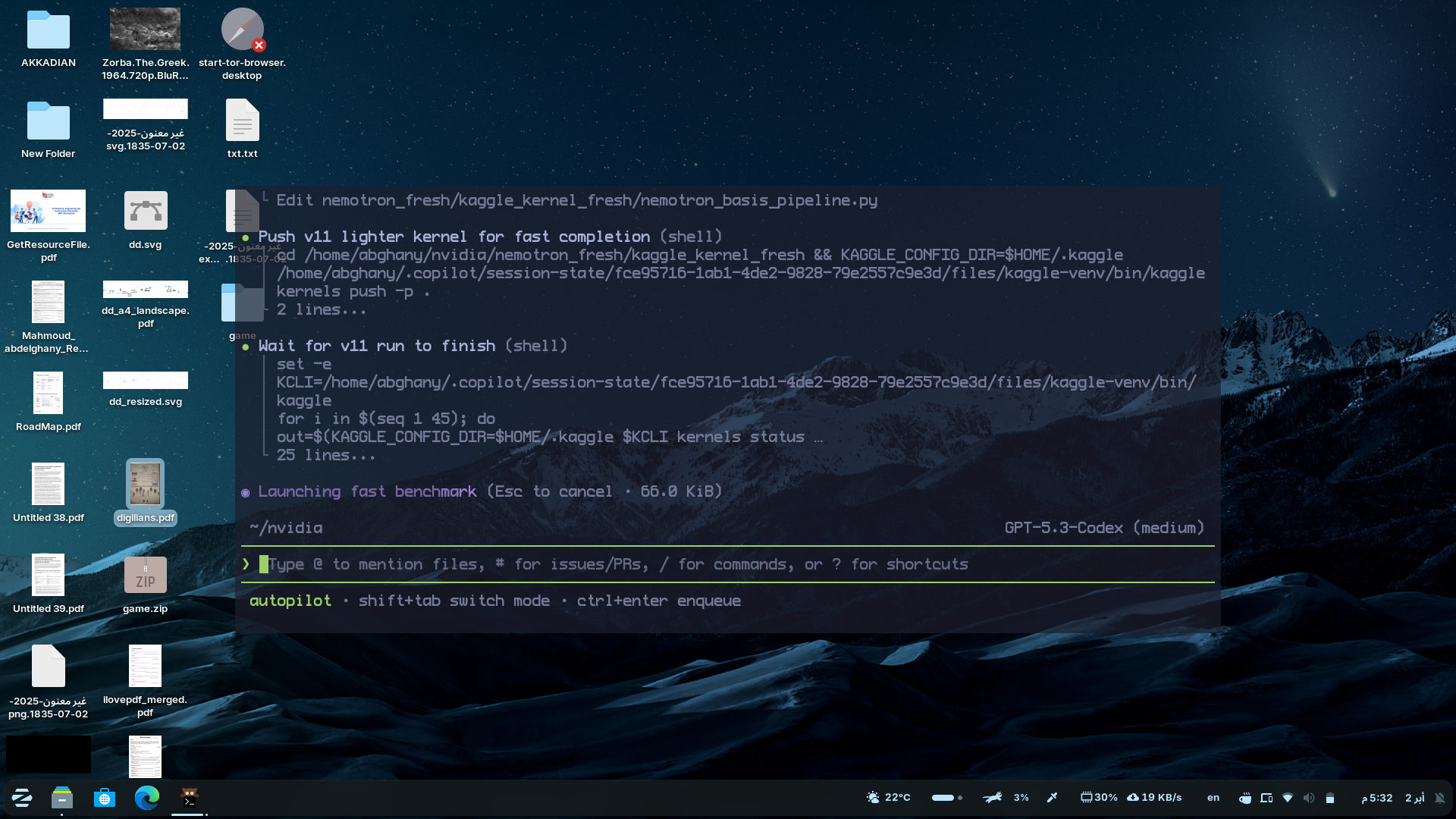Toggle the volume speaker indicator
Image resolution: width=1456 pixels, height=819 pixels.
pos(1309,798)
